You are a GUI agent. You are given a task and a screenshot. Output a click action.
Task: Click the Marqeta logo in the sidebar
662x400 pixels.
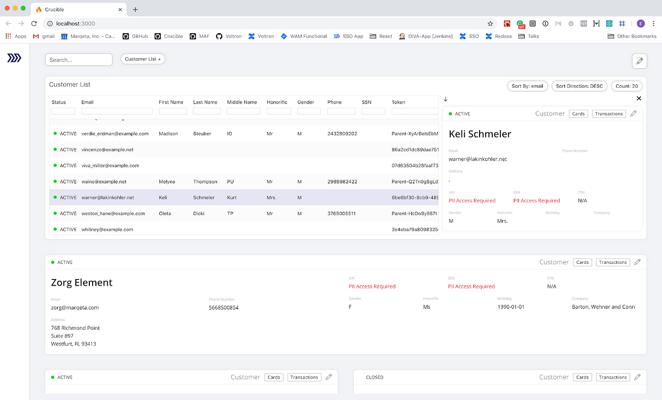click(x=14, y=59)
